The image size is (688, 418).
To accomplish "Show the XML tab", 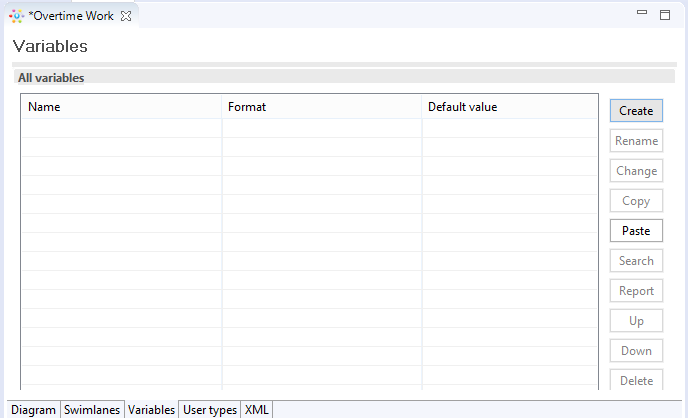I will pos(256,410).
